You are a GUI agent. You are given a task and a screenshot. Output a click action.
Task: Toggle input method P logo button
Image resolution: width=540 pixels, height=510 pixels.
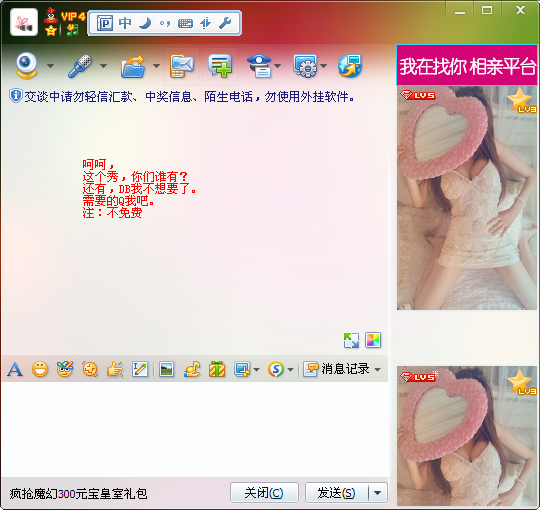[x=105, y=23]
